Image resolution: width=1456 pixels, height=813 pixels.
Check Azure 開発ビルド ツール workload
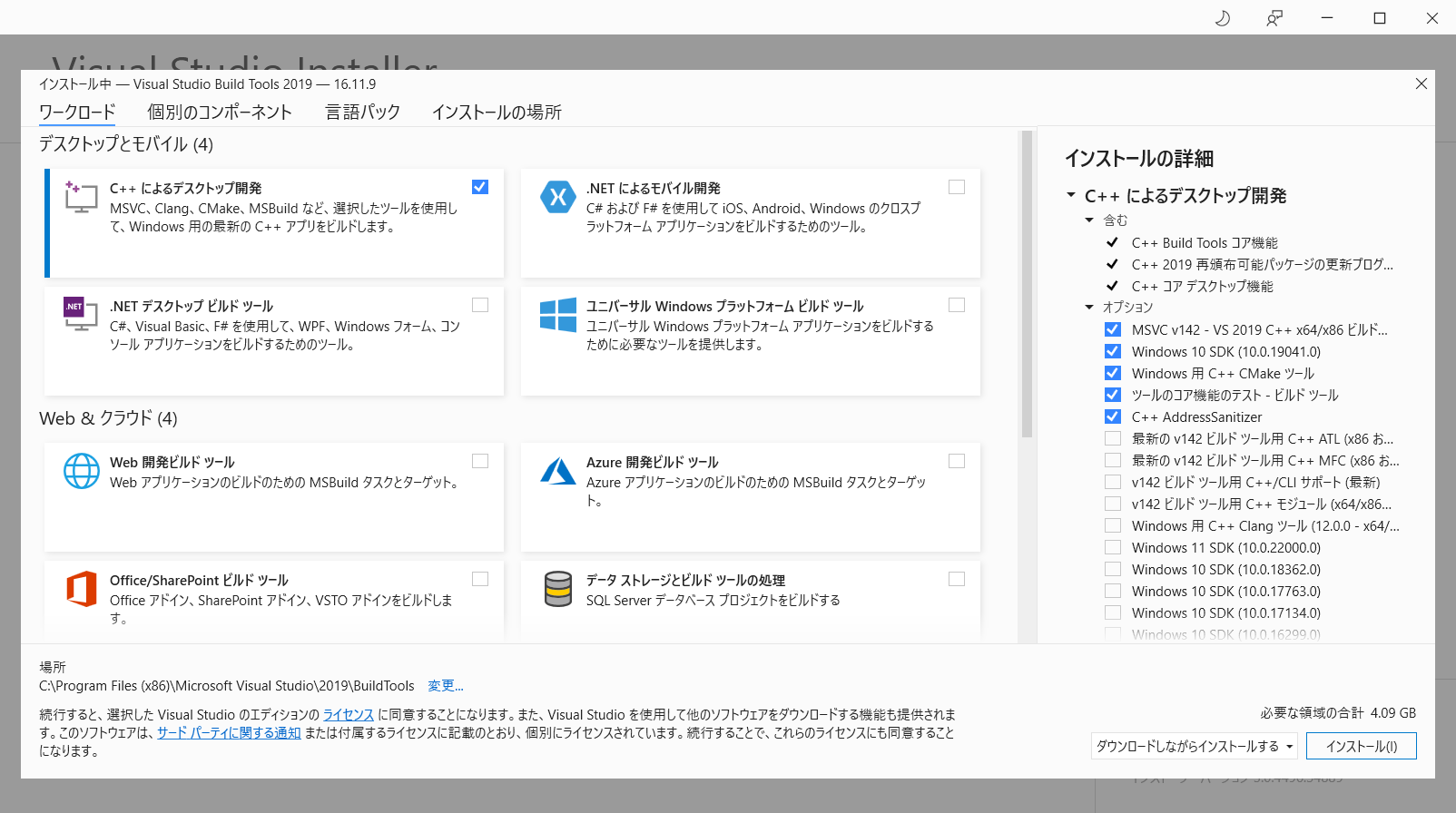(957, 461)
